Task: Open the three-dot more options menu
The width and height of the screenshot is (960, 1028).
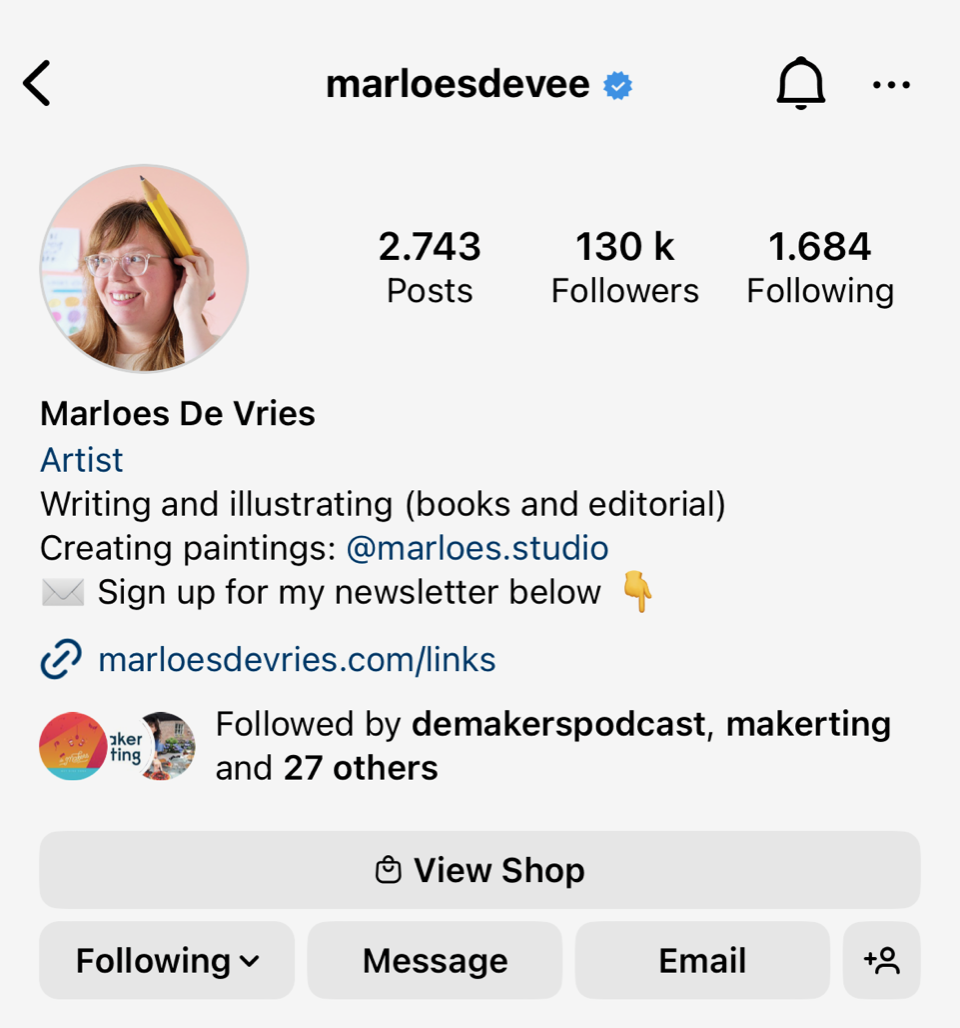Action: point(891,85)
